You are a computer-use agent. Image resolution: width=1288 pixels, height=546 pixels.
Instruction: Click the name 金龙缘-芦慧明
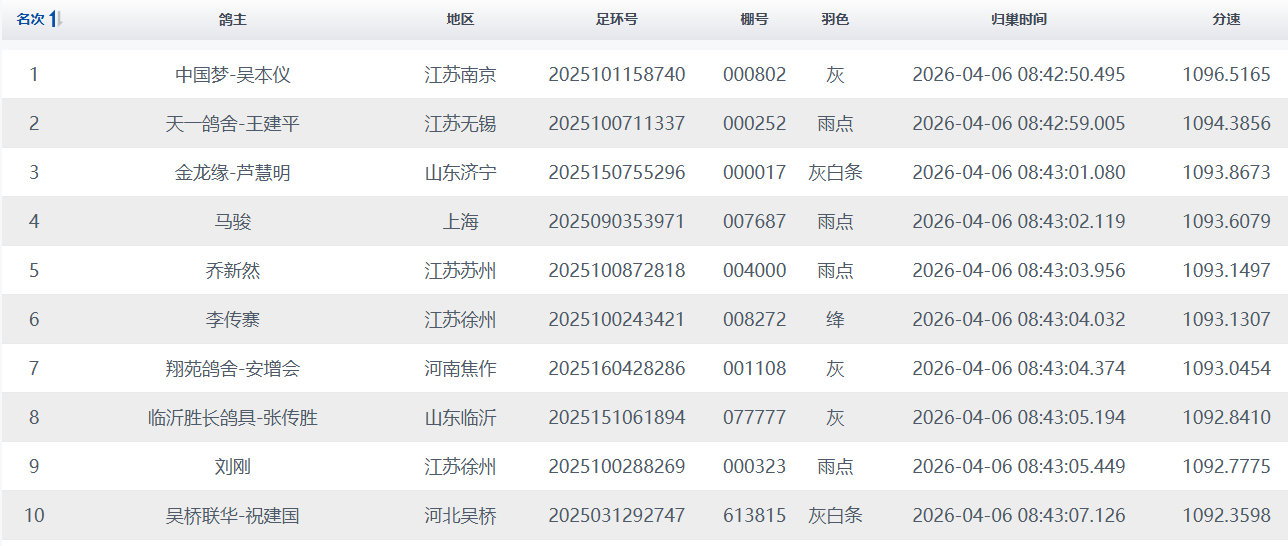coord(233,173)
